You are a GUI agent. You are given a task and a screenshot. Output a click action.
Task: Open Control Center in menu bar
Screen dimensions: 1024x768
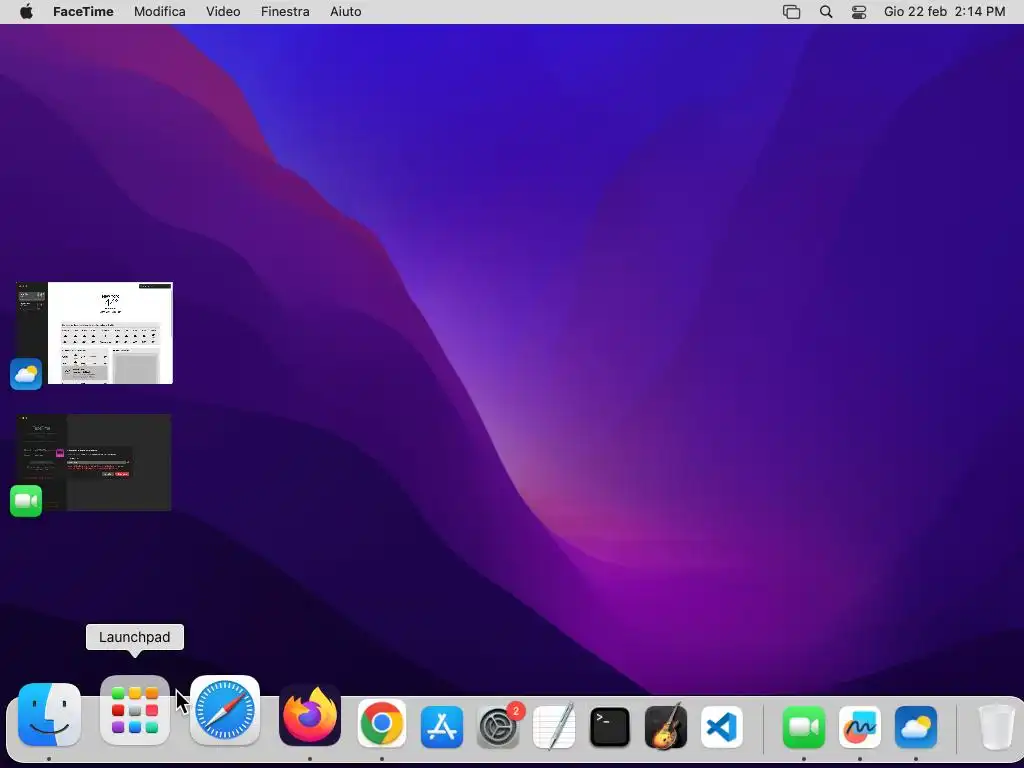pos(859,12)
